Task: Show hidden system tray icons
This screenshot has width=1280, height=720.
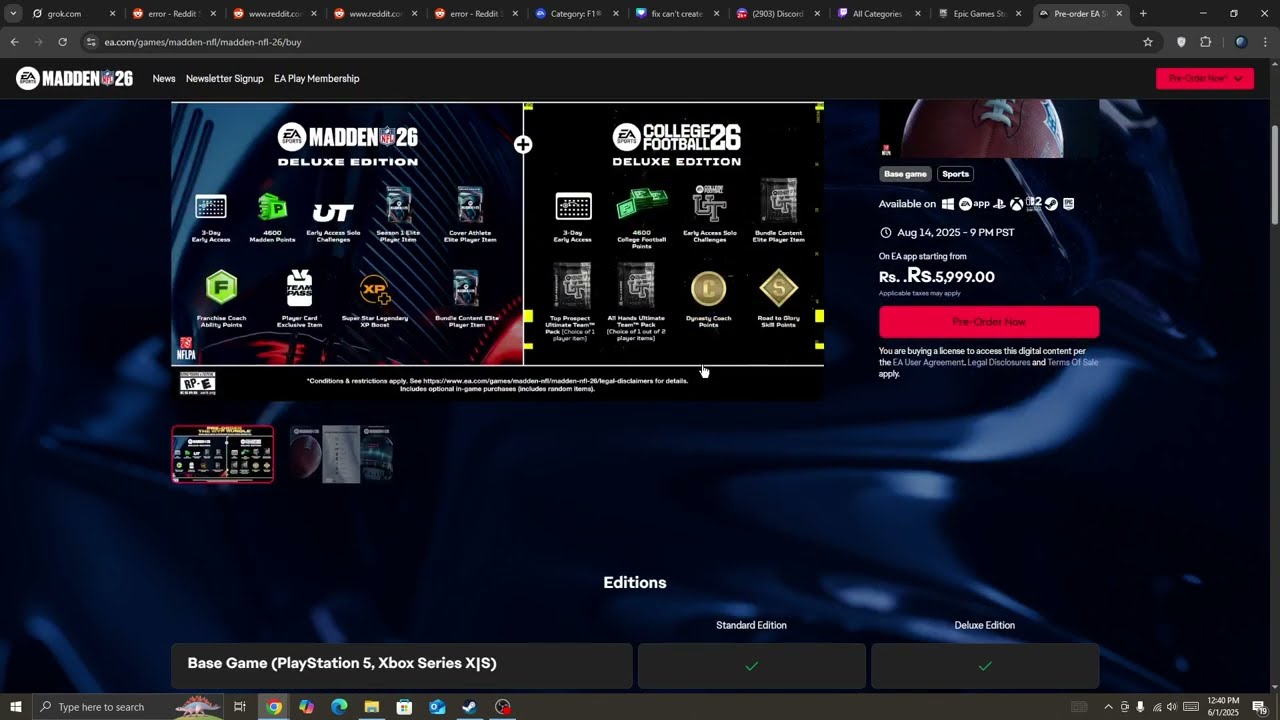Action: [1110, 707]
